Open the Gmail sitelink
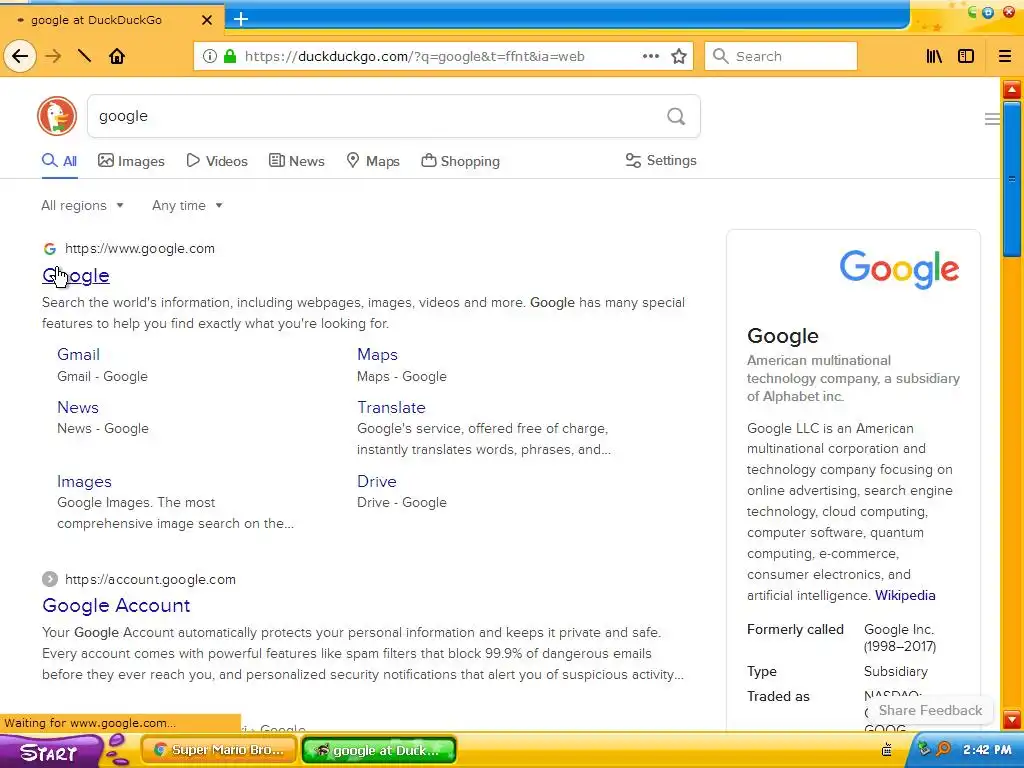 78,355
